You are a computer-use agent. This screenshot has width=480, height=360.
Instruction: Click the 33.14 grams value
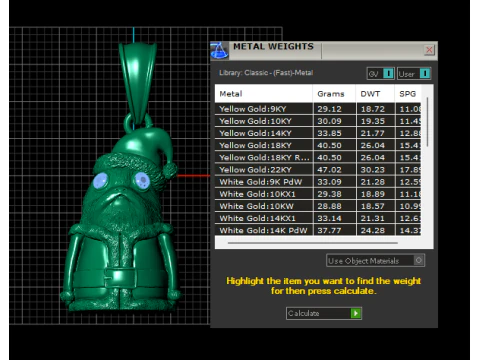[x=329, y=218]
